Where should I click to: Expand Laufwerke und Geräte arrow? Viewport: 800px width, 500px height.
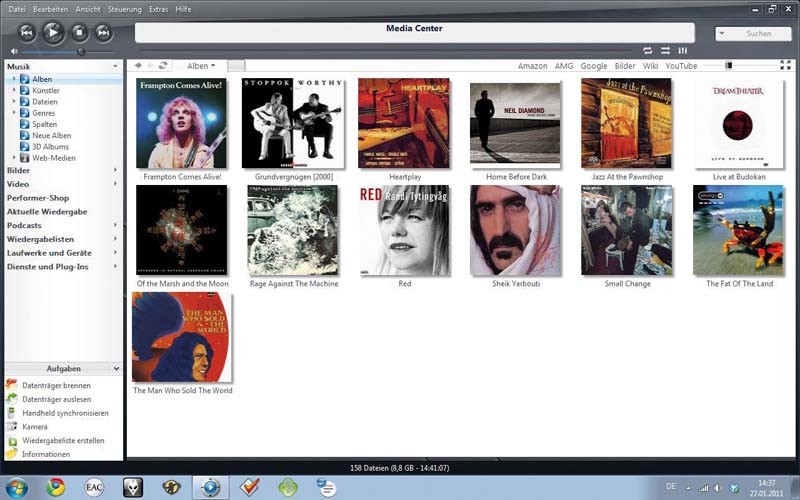tap(115, 253)
